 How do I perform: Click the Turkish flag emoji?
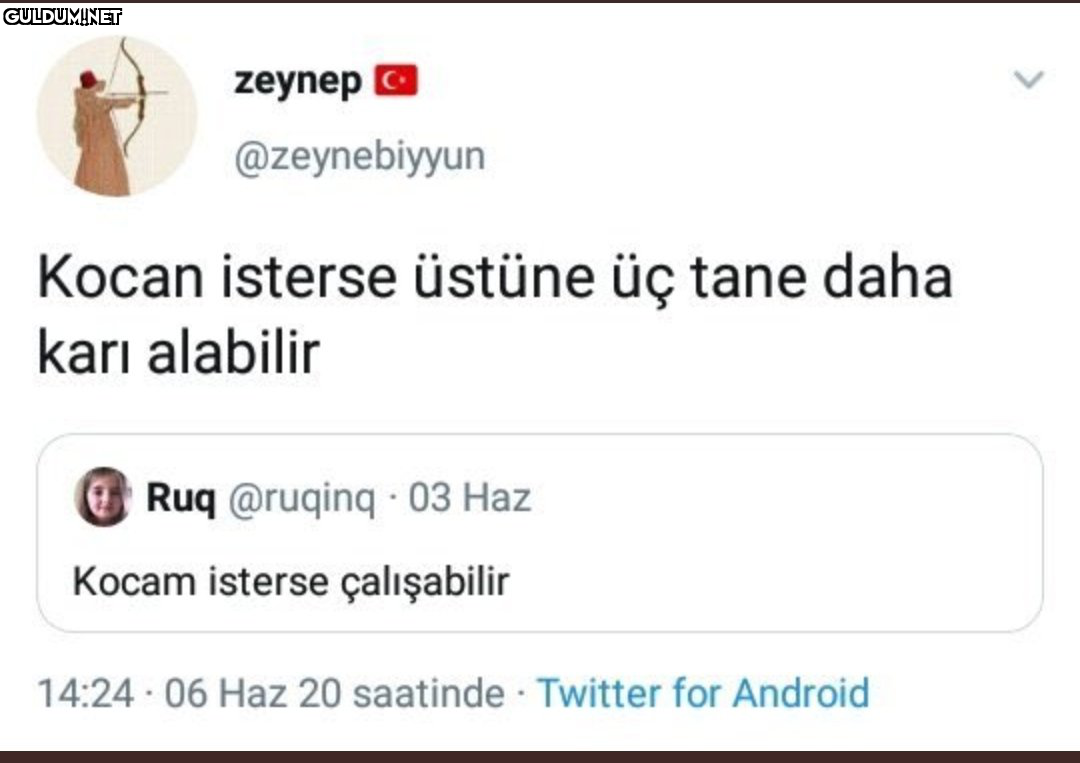click(x=396, y=81)
